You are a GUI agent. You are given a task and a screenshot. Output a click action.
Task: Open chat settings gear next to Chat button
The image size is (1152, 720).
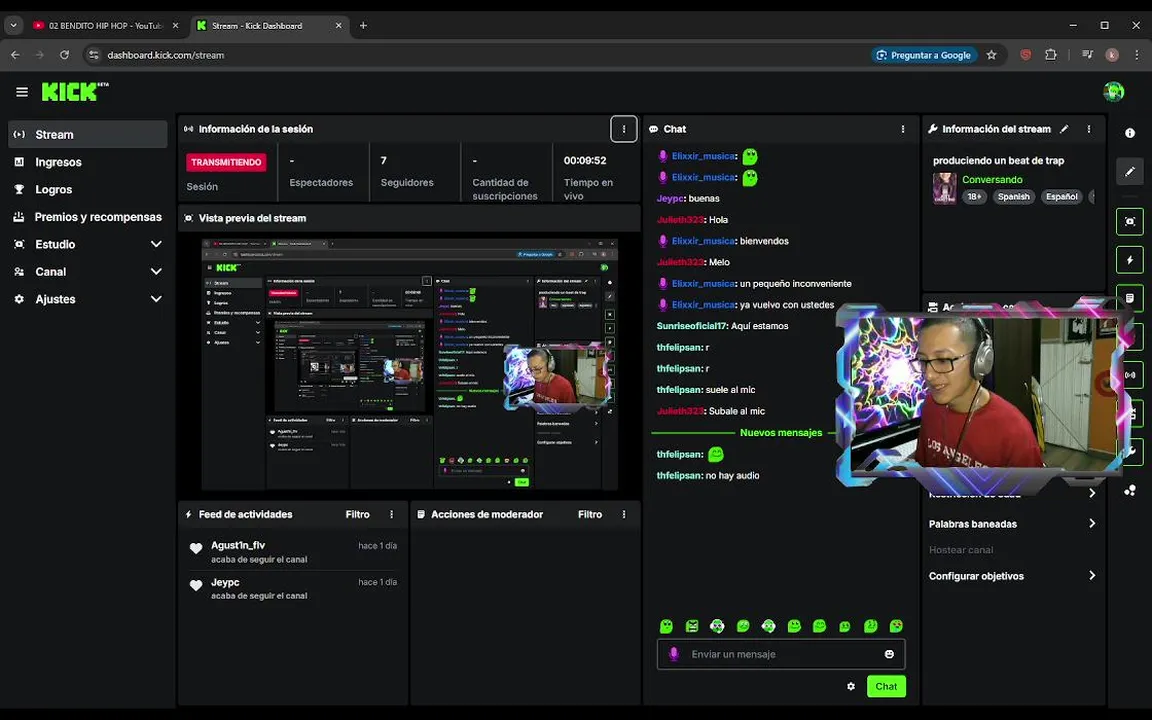pos(851,686)
